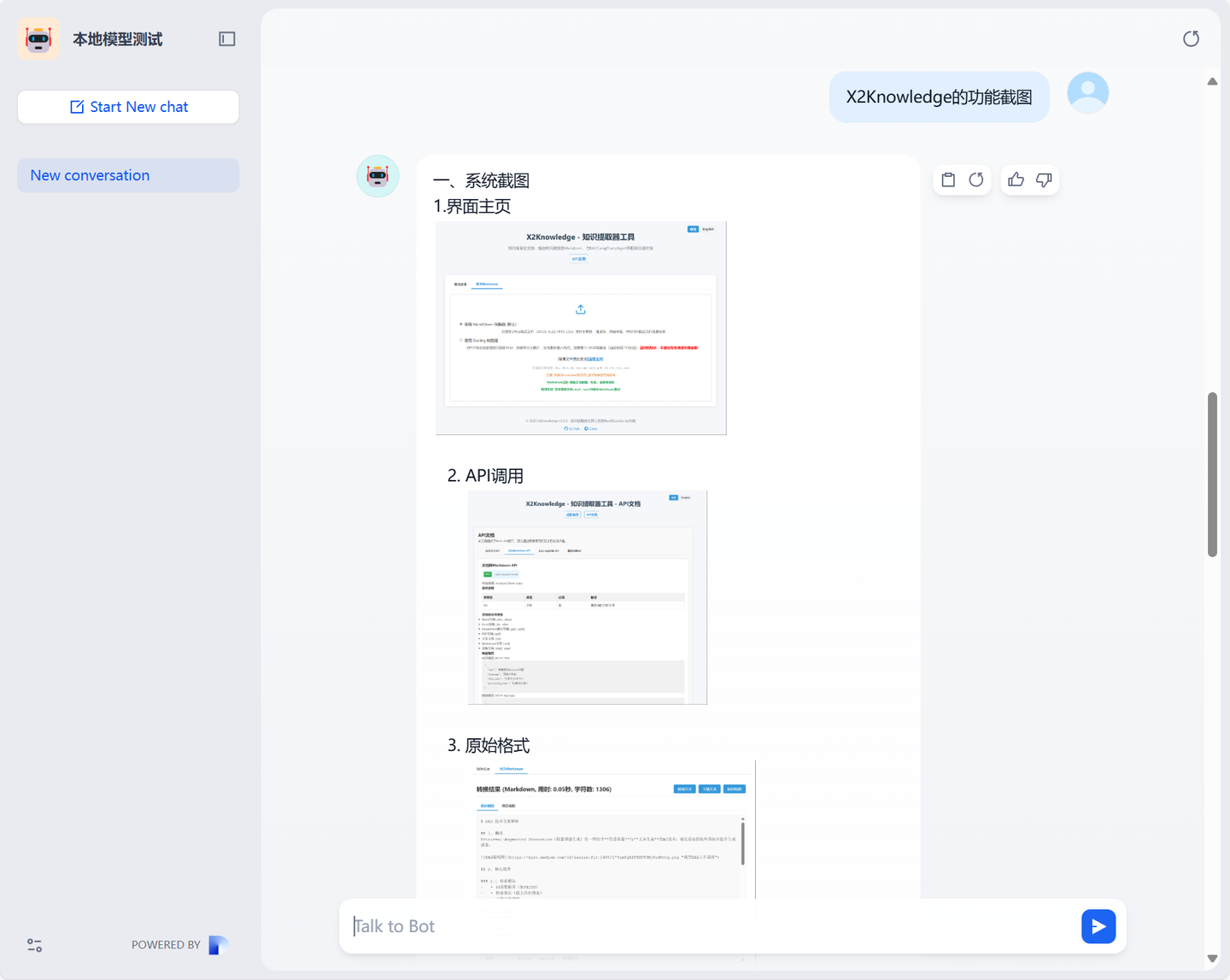Click the 2. API调用 heading text
This screenshot has width=1230, height=980.
(485, 476)
